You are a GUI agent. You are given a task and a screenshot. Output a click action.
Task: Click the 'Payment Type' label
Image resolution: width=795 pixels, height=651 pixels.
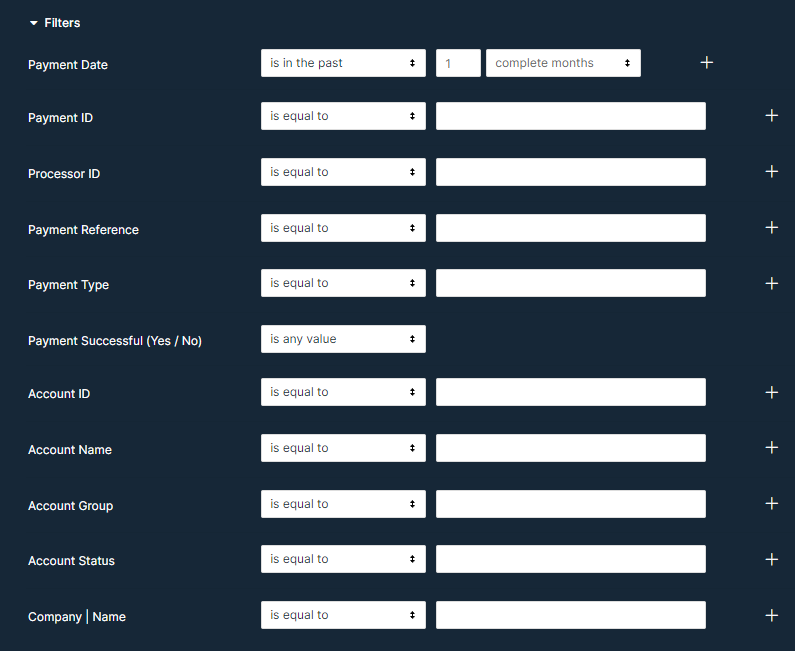(68, 285)
